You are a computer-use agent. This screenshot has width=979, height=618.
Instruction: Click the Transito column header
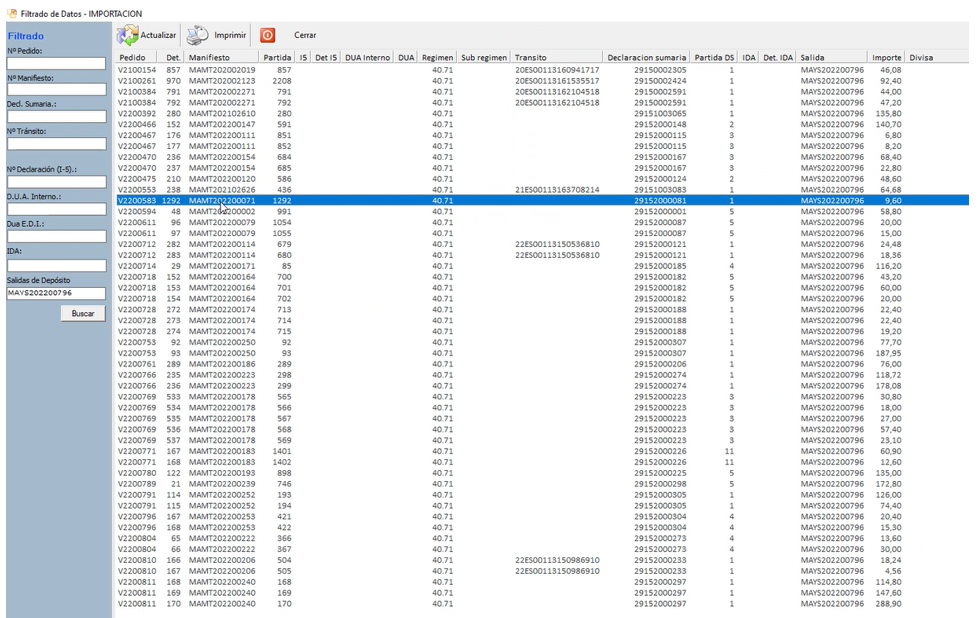point(530,58)
